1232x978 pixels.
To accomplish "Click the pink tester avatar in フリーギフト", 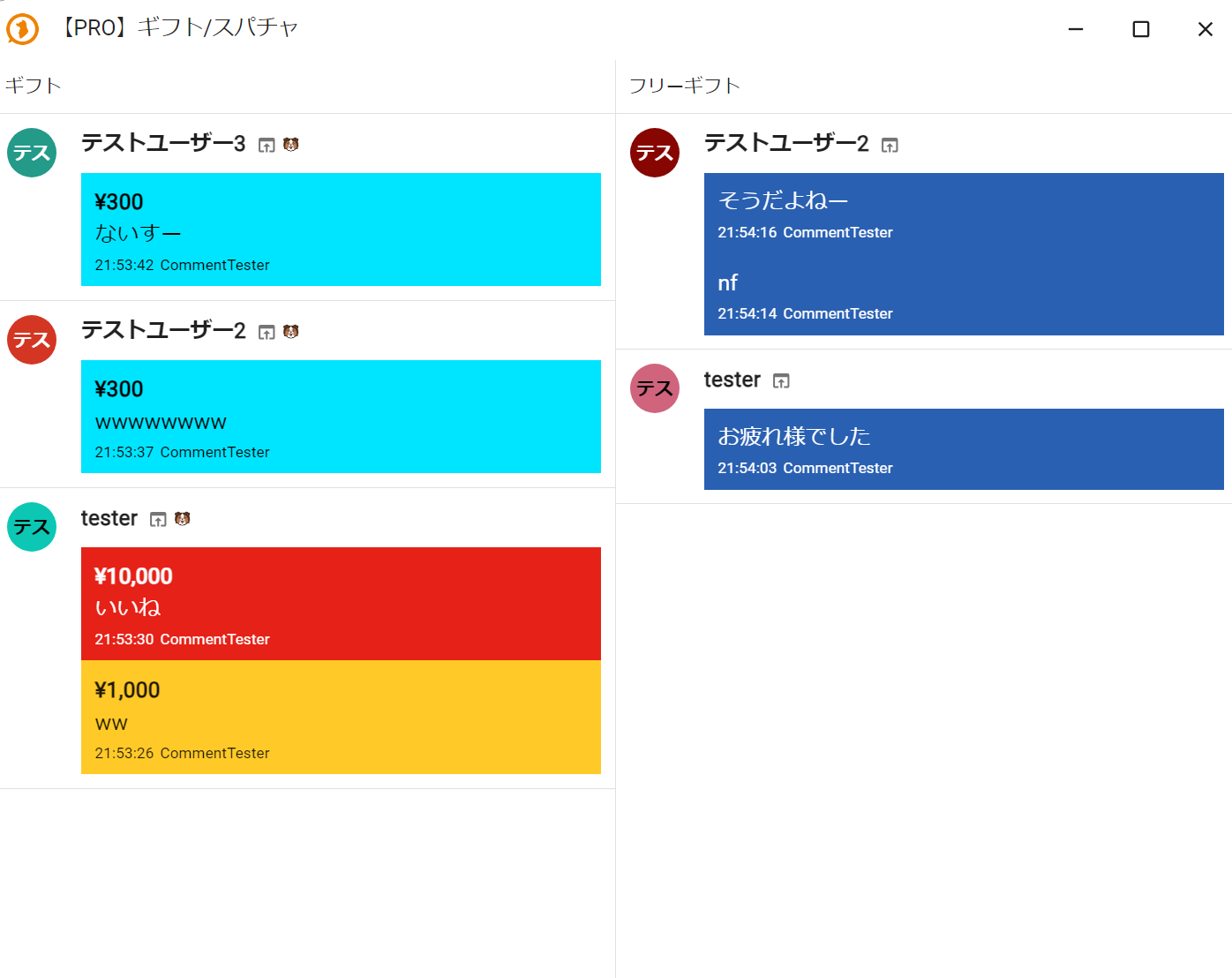I will 655,388.
